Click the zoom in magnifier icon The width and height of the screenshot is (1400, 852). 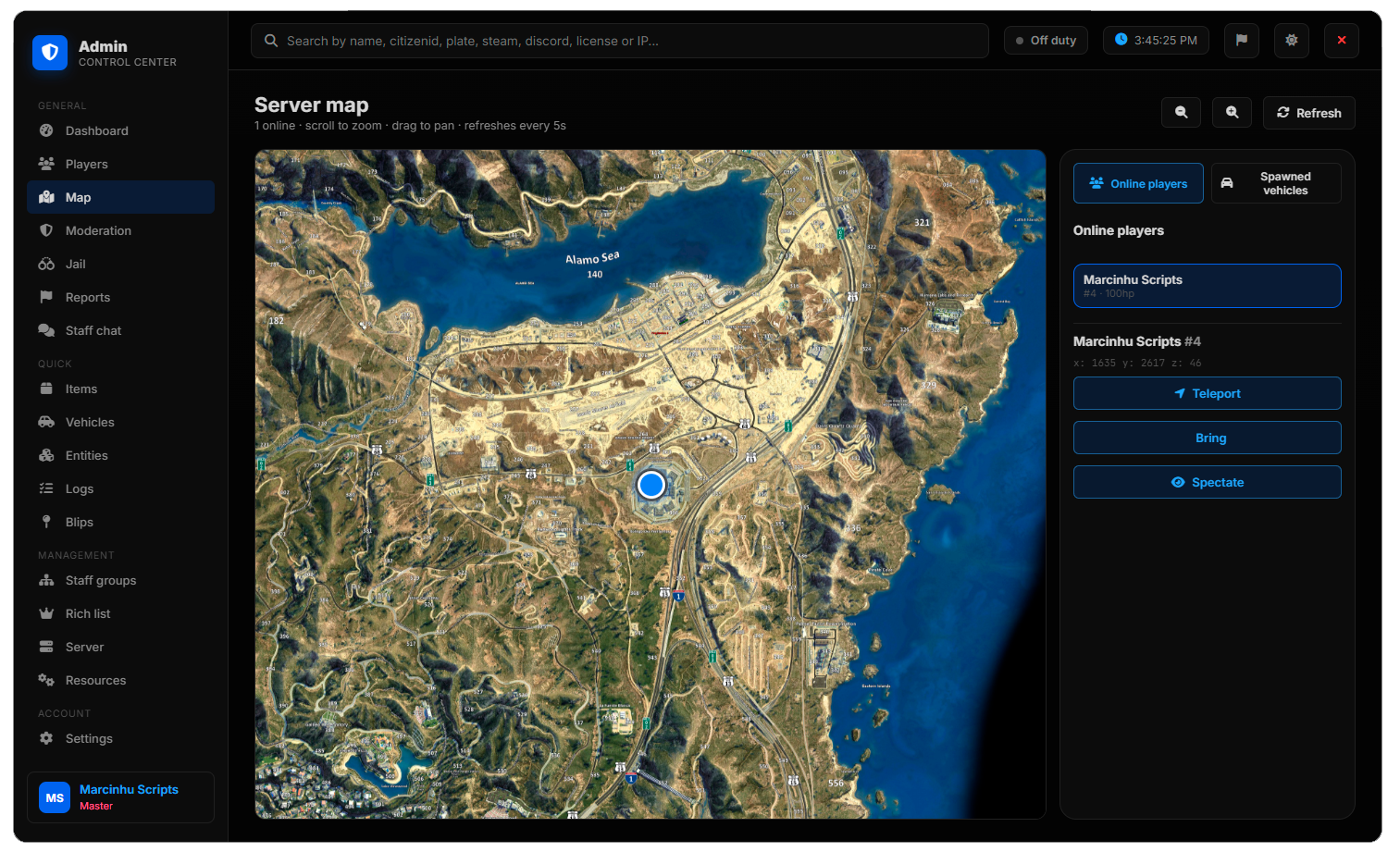[x=1232, y=113]
